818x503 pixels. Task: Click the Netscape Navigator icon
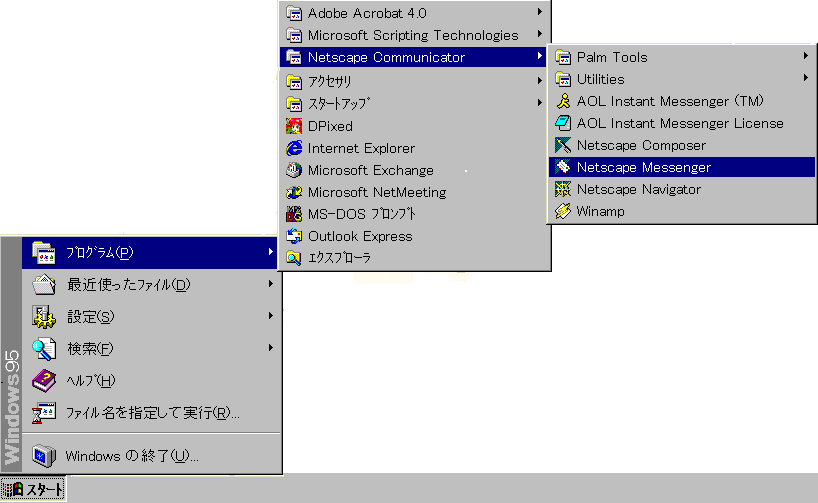pos(563,189)
